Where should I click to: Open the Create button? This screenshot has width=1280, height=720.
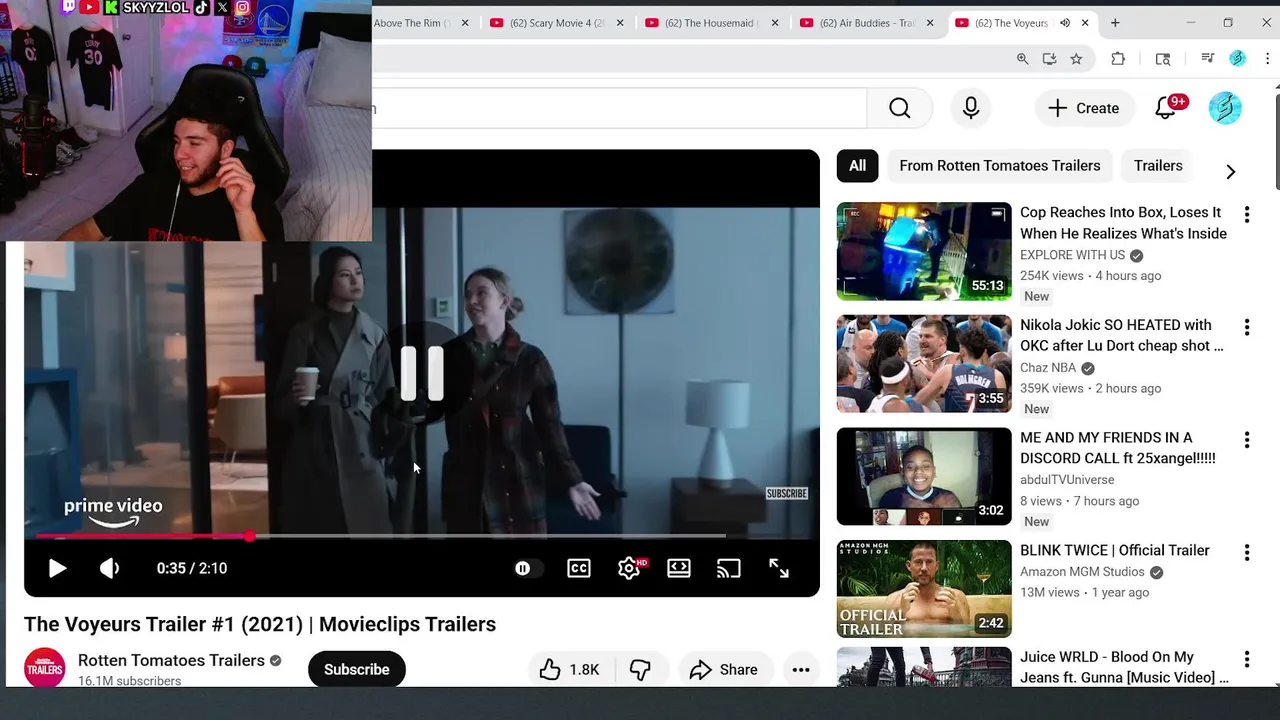coord(1083,108)
